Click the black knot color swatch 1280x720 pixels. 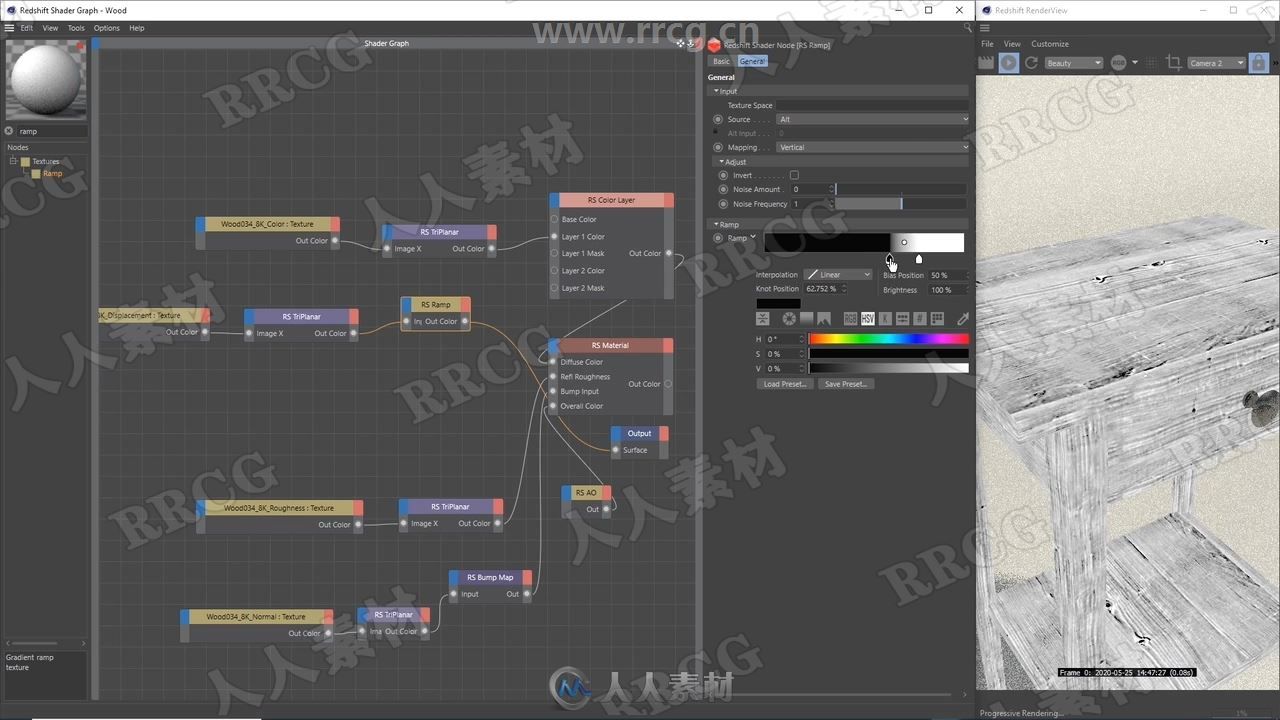click(778, 303)
